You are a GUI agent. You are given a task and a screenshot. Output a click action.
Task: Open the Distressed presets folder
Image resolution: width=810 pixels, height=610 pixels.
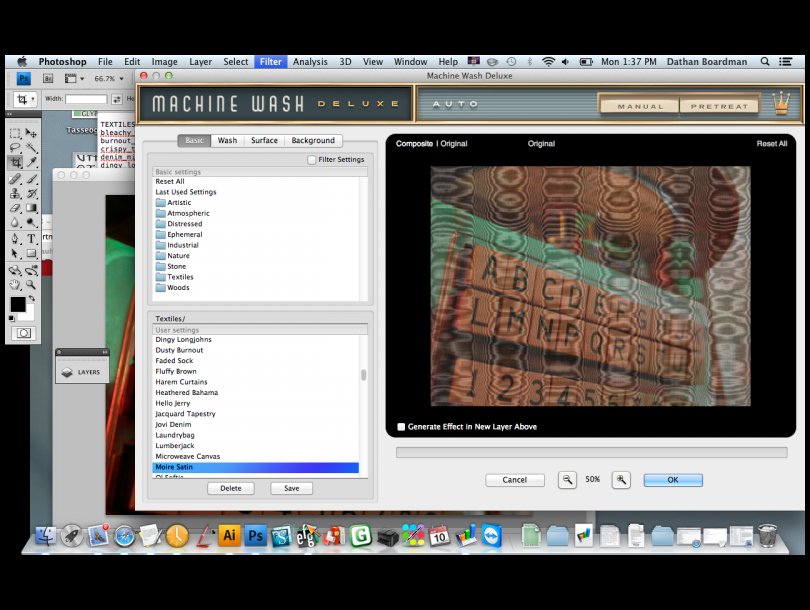179,224
